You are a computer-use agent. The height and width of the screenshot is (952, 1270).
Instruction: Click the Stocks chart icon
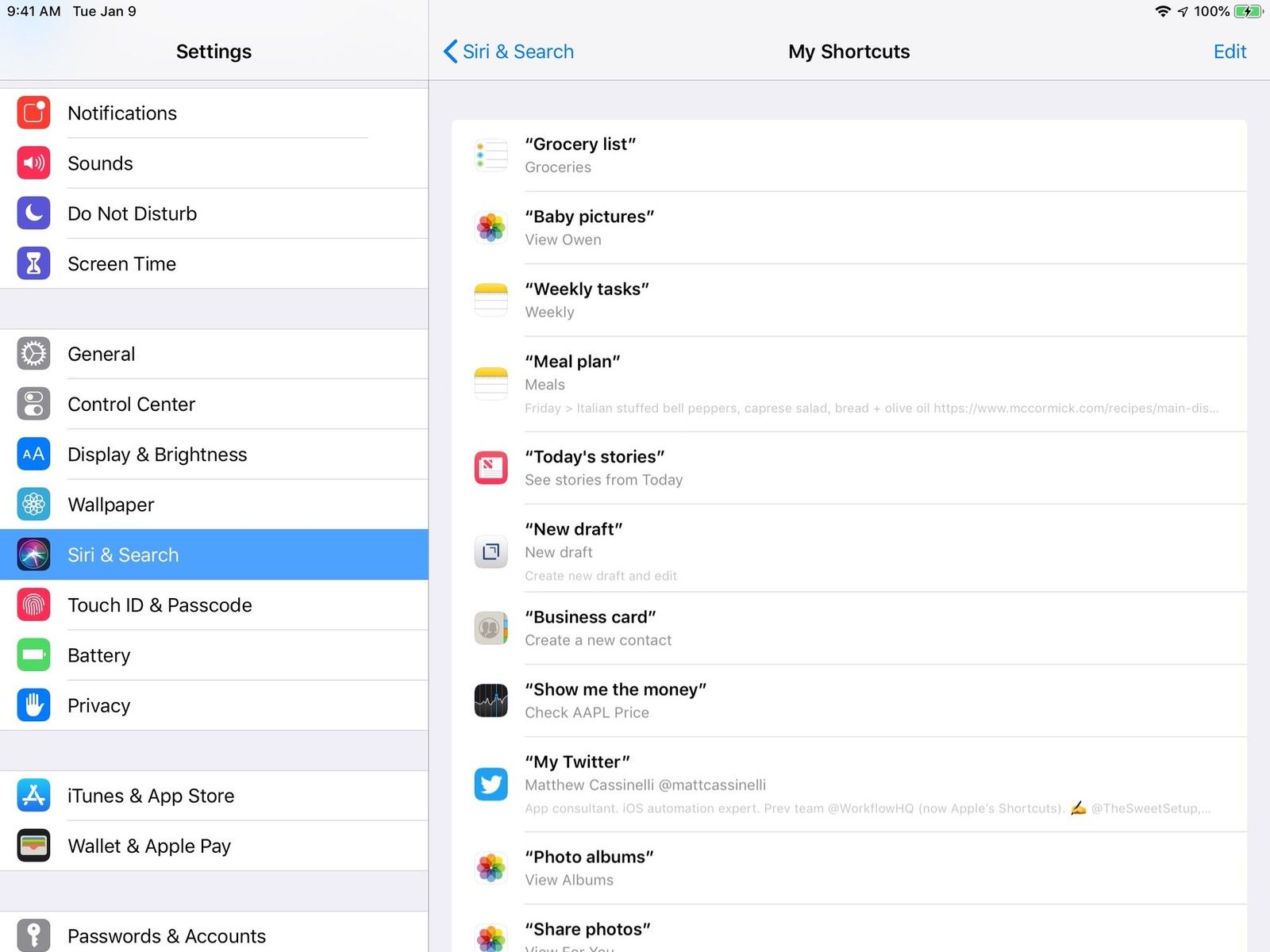491,701
